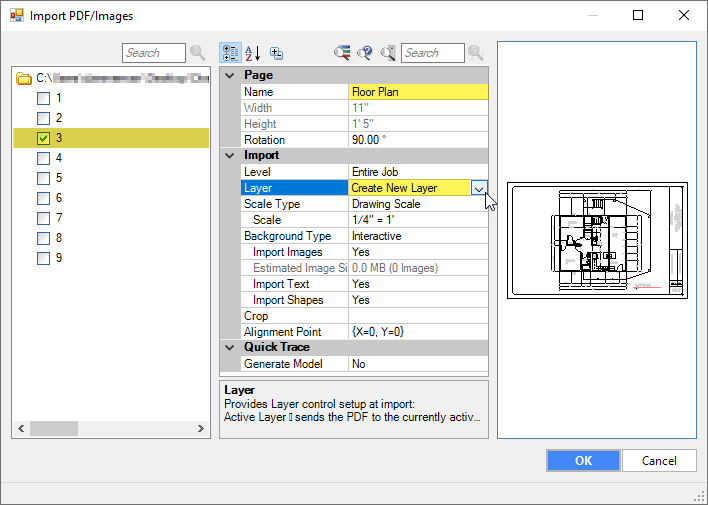Check the page 8 checkbox
Image resolution: width=708 pixels, height=505 pixels.
pyautogui.click(x=43, y=238)
